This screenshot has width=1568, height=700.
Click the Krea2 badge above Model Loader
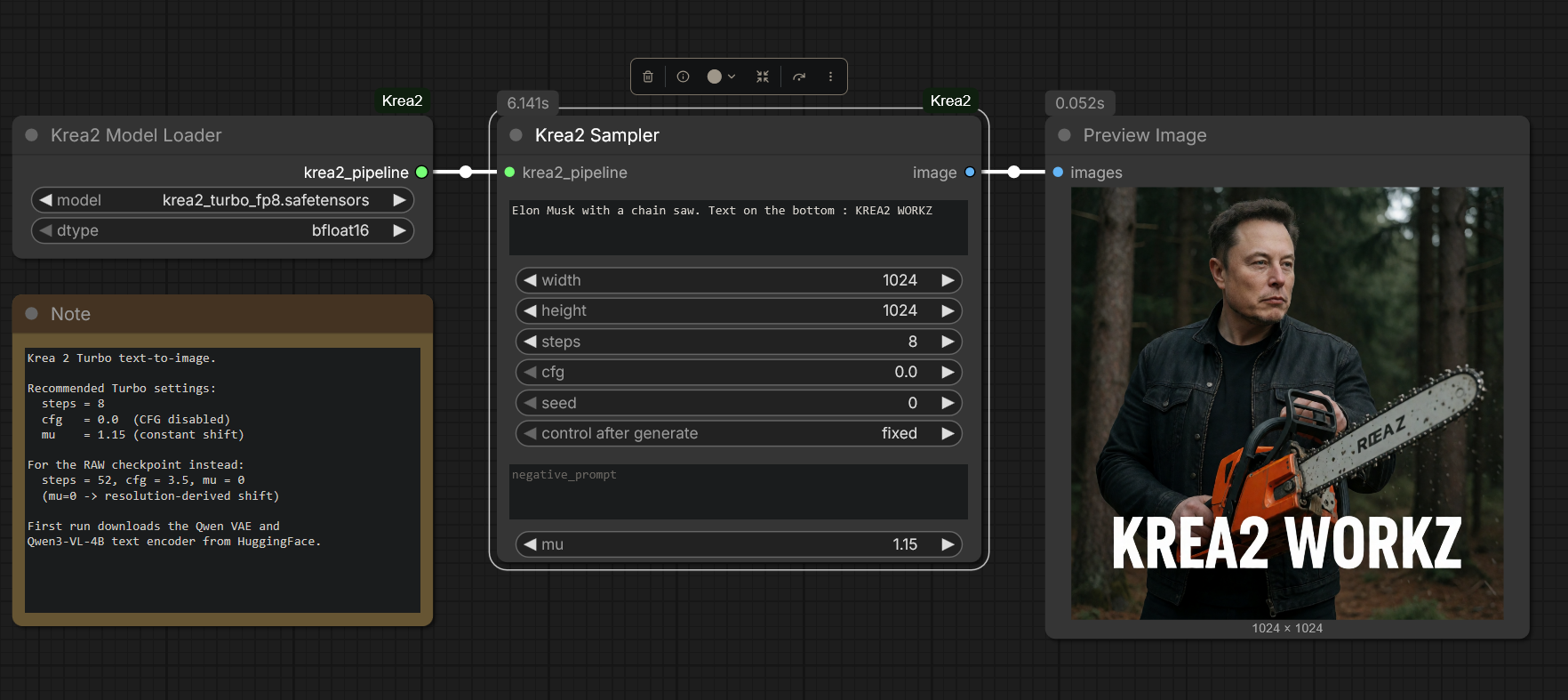(x=402, y=101)
